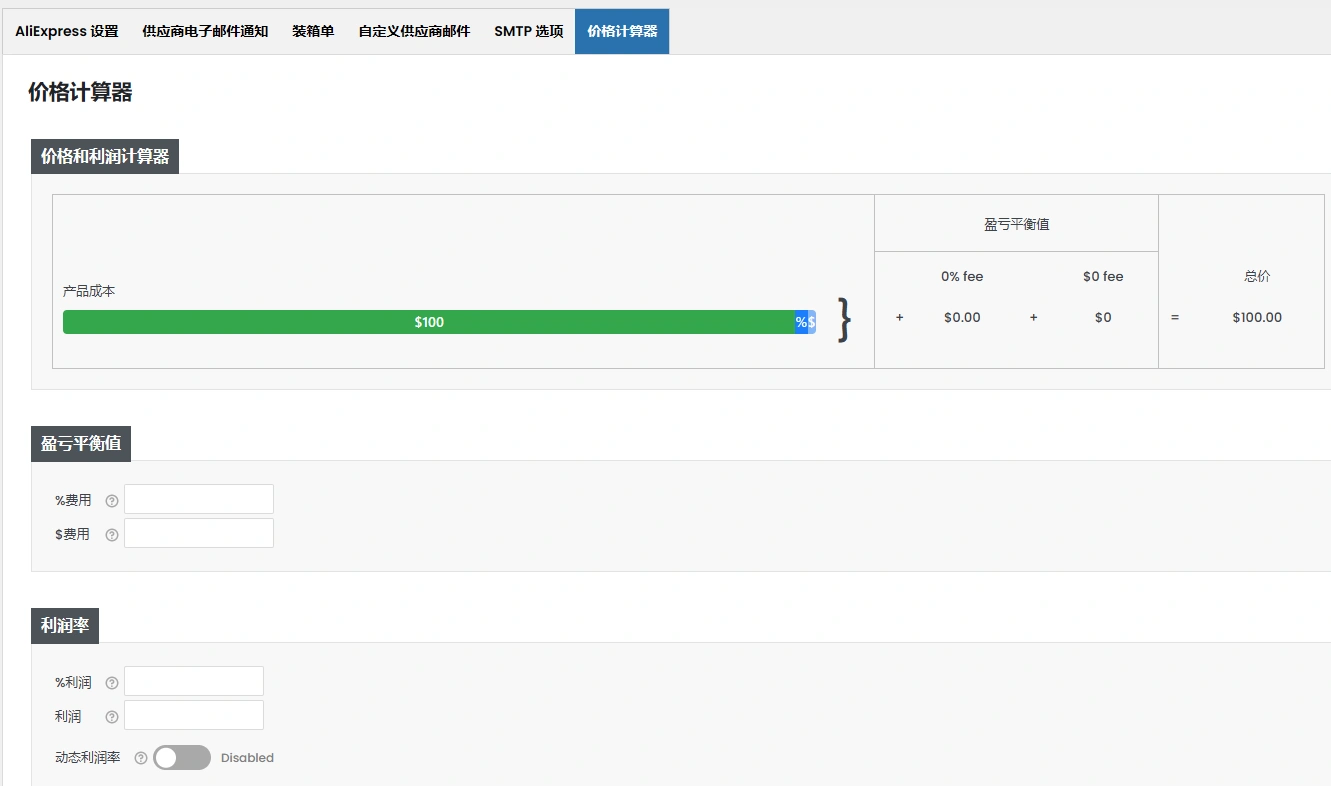This screenshot has height=786, width=1331.
Task: Click the $费用 input field
Action: (x=198, y=532)
